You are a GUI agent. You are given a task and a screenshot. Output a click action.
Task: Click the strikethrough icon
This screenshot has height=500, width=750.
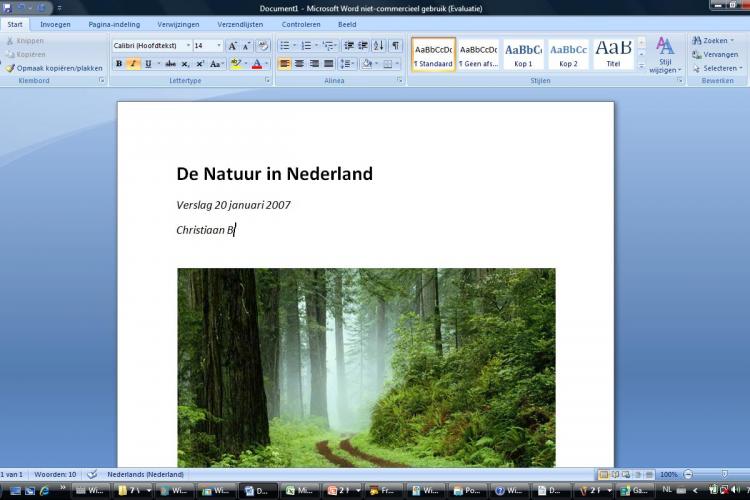[x=170, y=64]
